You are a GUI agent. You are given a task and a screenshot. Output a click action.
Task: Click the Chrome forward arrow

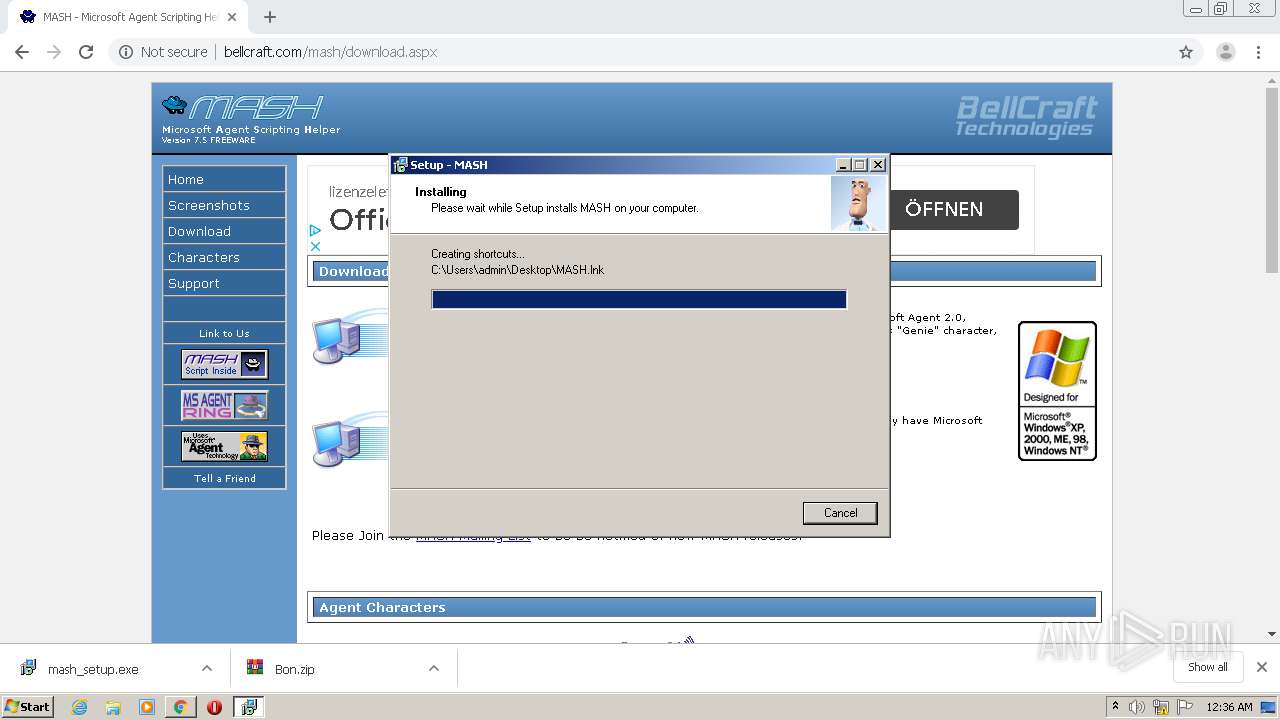click(x=54, y=52)
